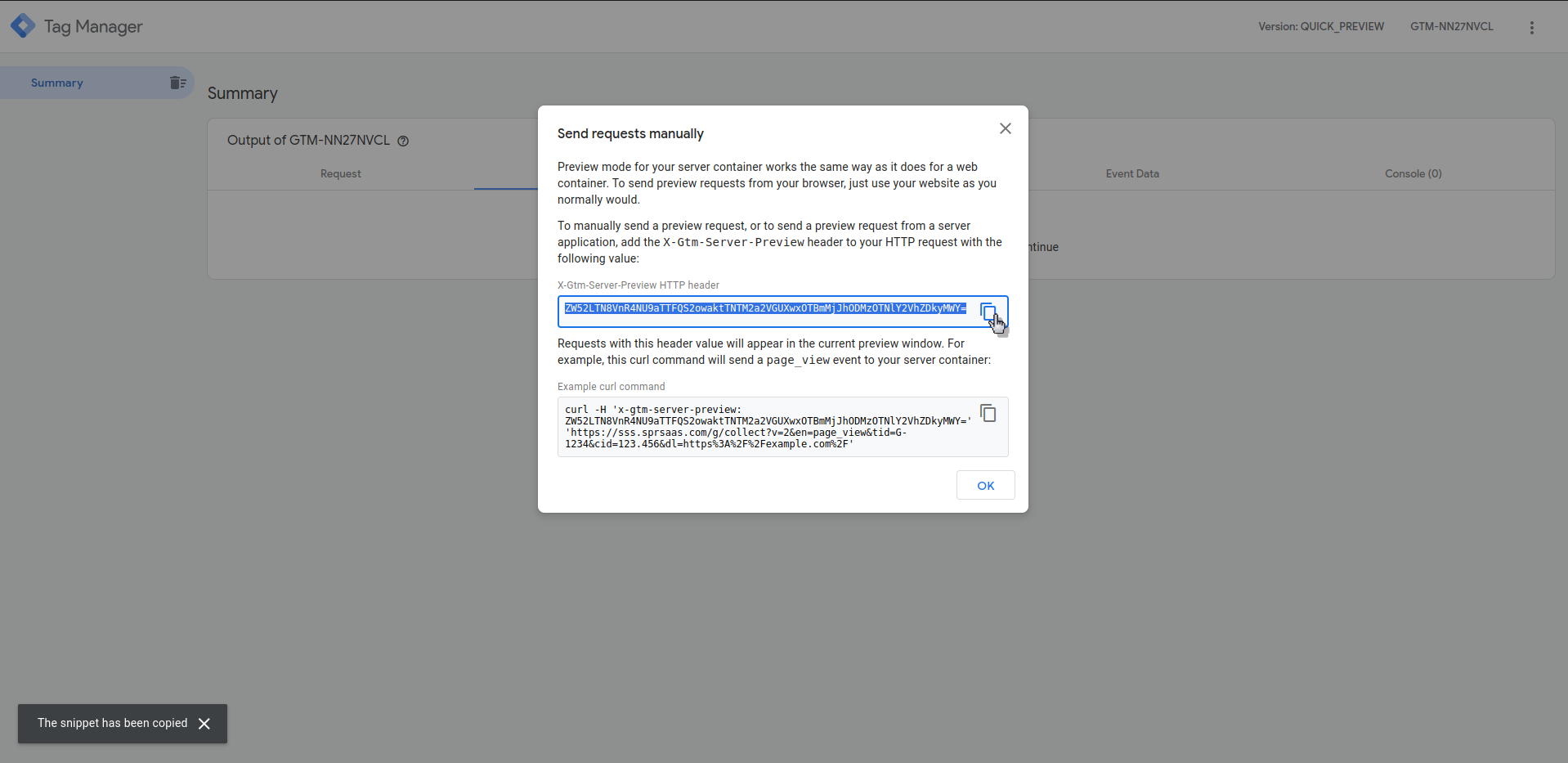The image size is (1568, 763).
Task: Click the OK button
Action: coord(986,485)
